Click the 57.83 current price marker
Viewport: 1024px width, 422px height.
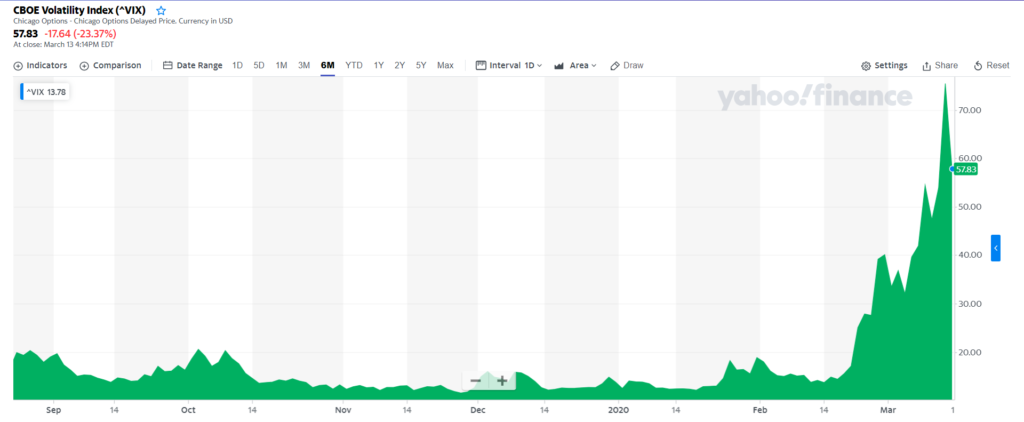click(x=965, y=169)
